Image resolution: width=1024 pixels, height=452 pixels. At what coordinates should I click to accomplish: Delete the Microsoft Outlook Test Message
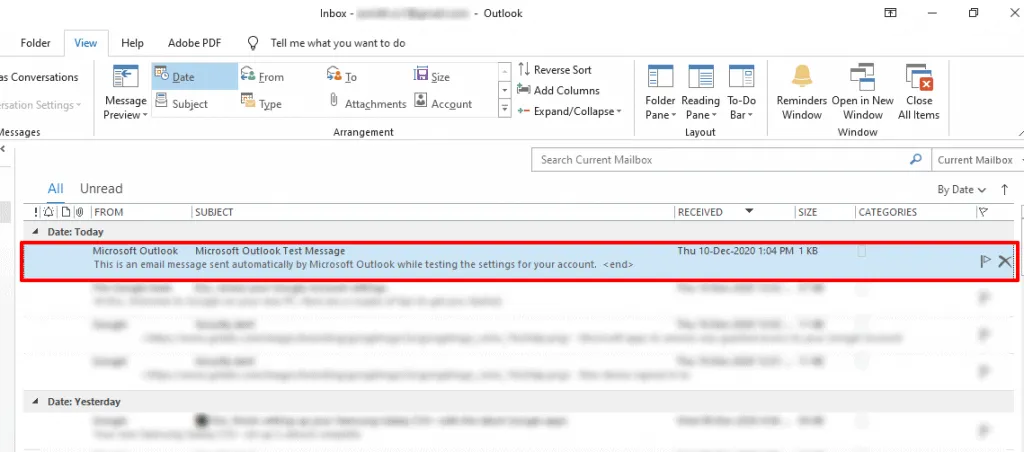click(x=1004, y=261)
